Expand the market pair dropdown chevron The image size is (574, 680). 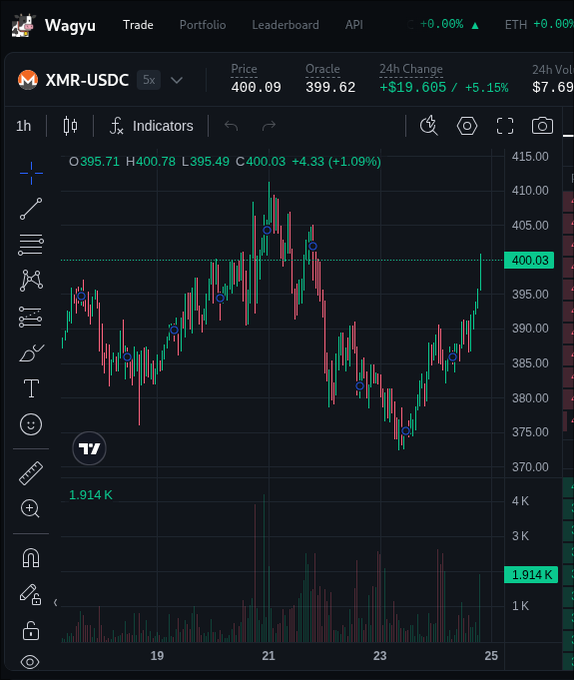[176, 80]
